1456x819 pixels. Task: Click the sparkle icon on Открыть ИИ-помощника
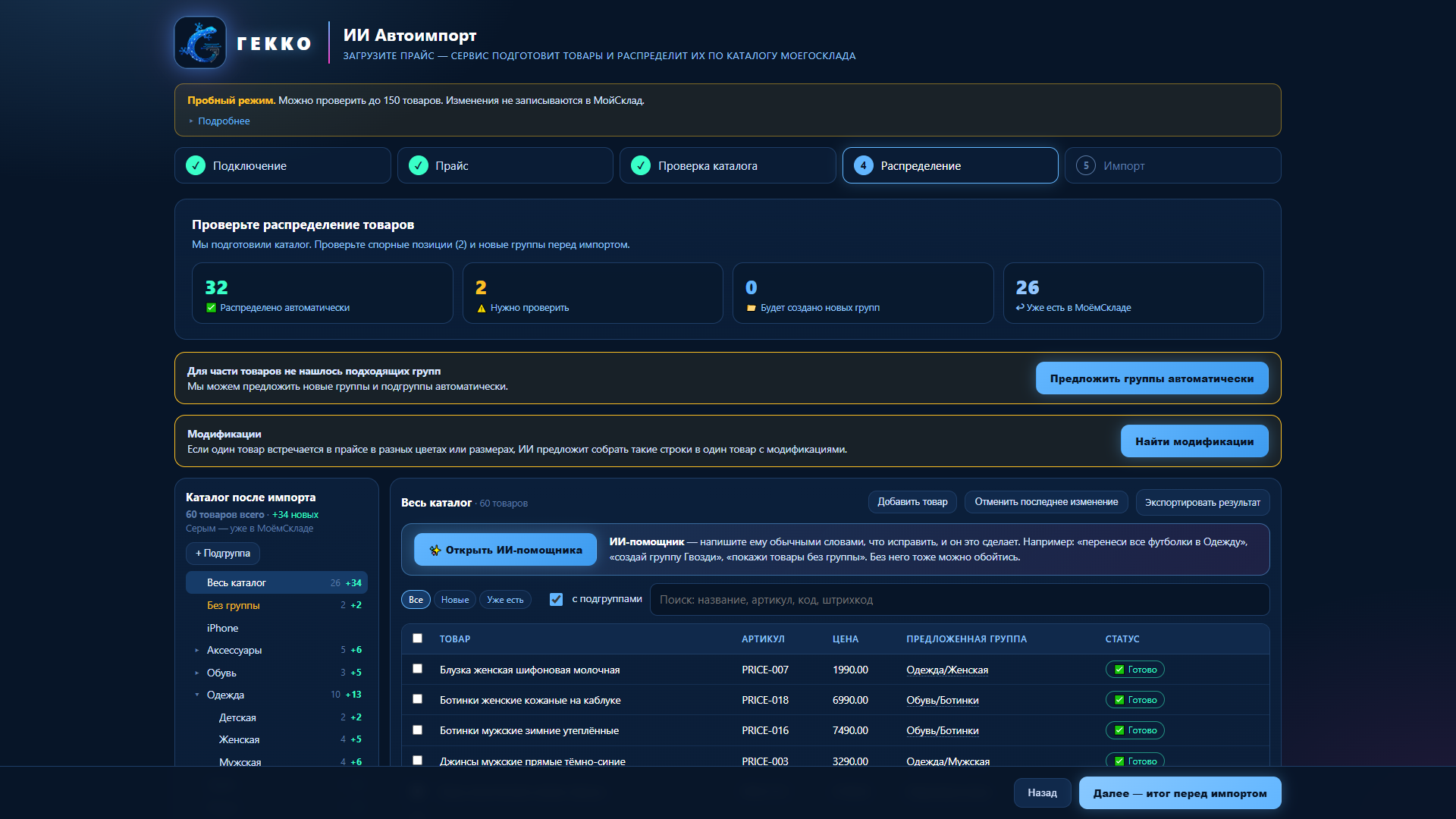[x=435, y=551]
